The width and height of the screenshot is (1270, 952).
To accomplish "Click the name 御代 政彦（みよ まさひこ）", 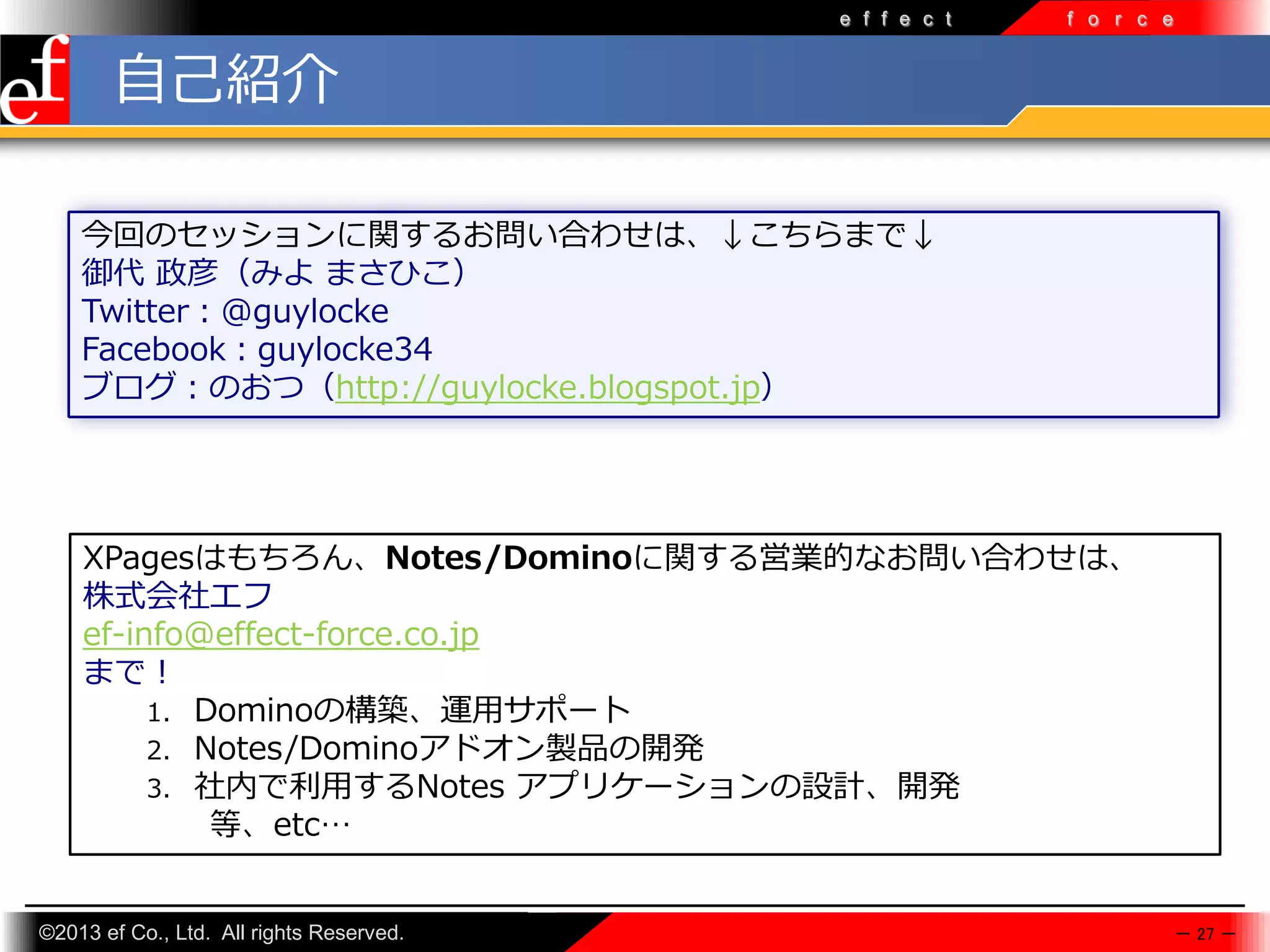I will (x=273, y=273).
